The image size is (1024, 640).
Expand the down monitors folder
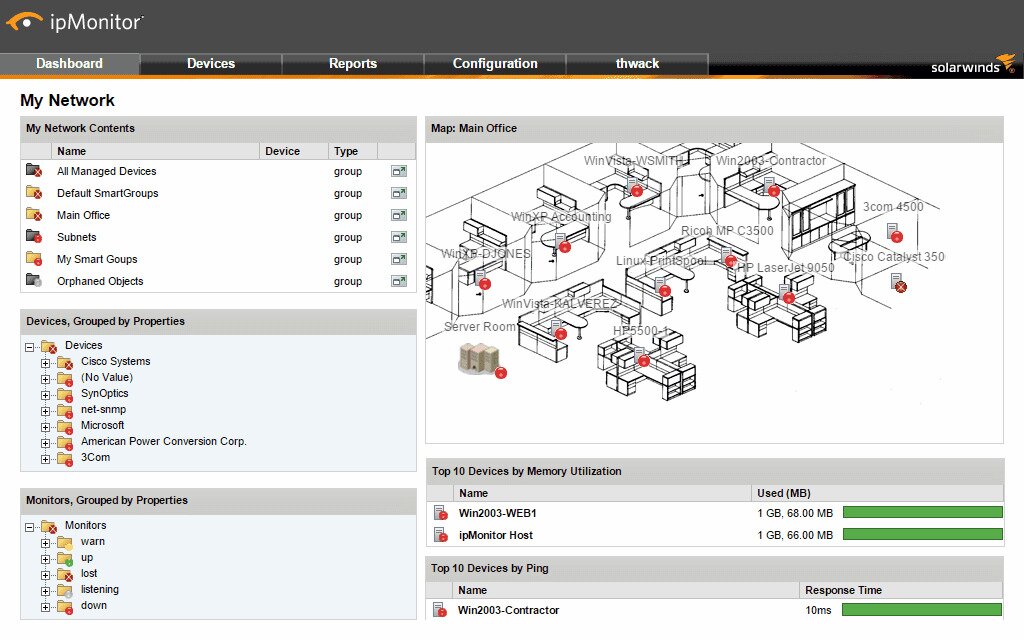[x=45, y=605]
